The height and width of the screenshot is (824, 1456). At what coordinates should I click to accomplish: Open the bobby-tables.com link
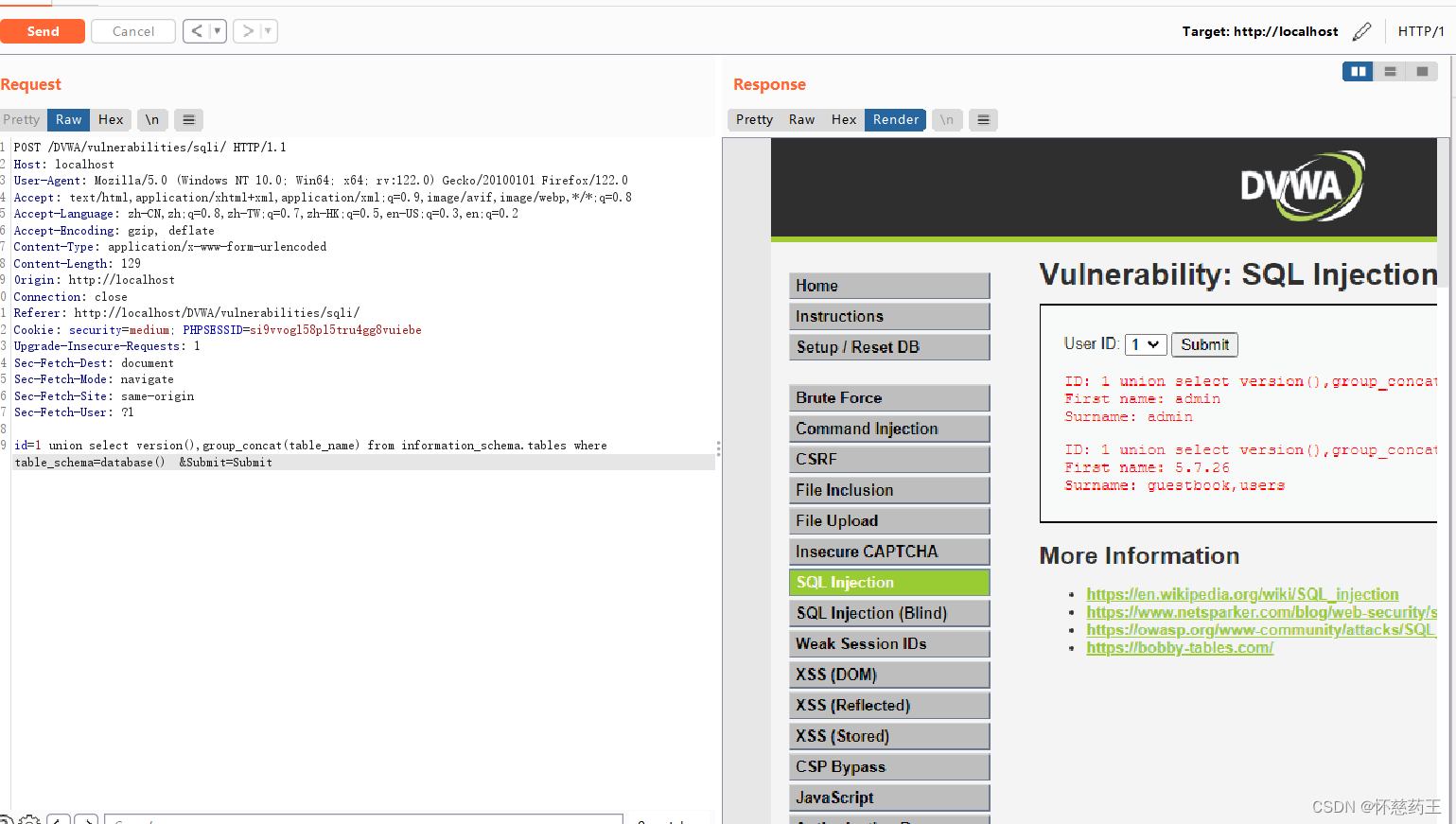click(1180, 648)
